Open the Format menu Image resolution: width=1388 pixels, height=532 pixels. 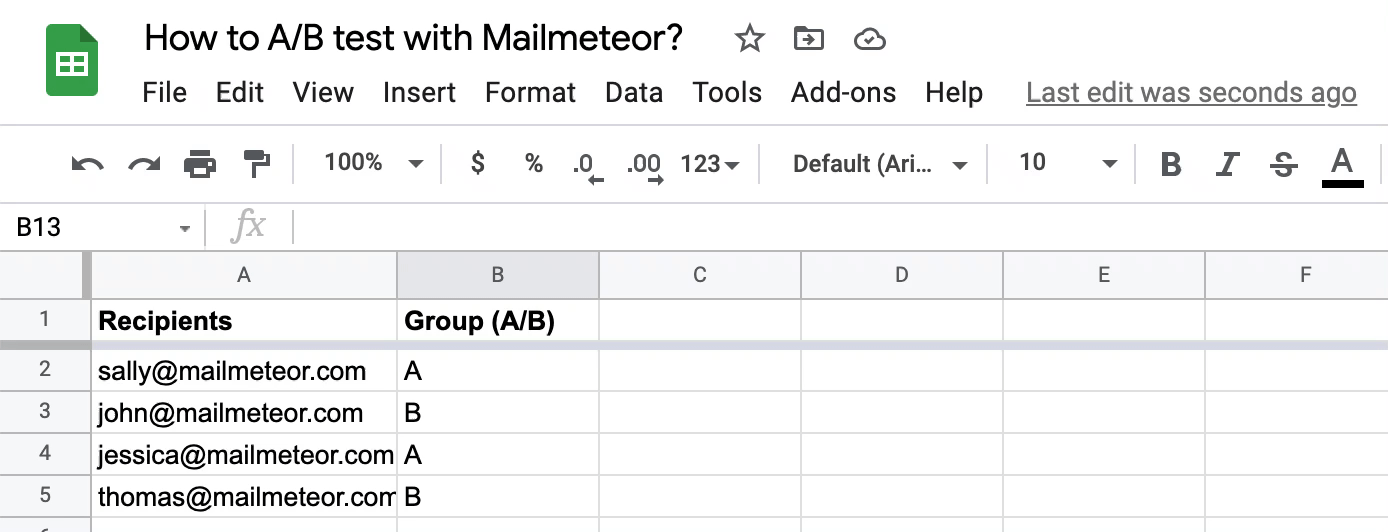click(530, 93)
